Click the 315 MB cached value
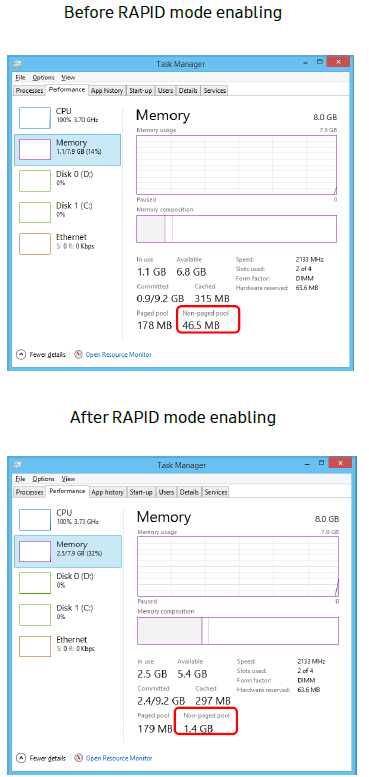The height and width of the screenshot is (777, 369). [x=212, y=298]
